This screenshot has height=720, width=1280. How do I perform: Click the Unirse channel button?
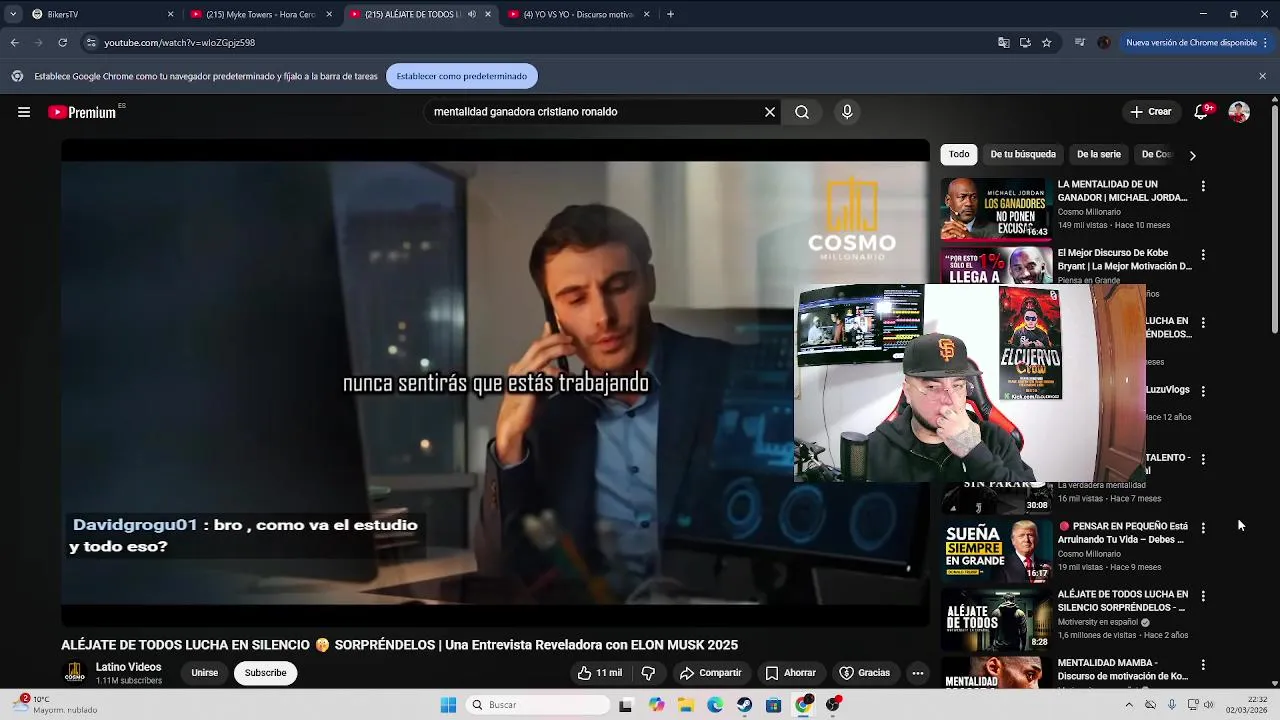[x=204, y=673]
